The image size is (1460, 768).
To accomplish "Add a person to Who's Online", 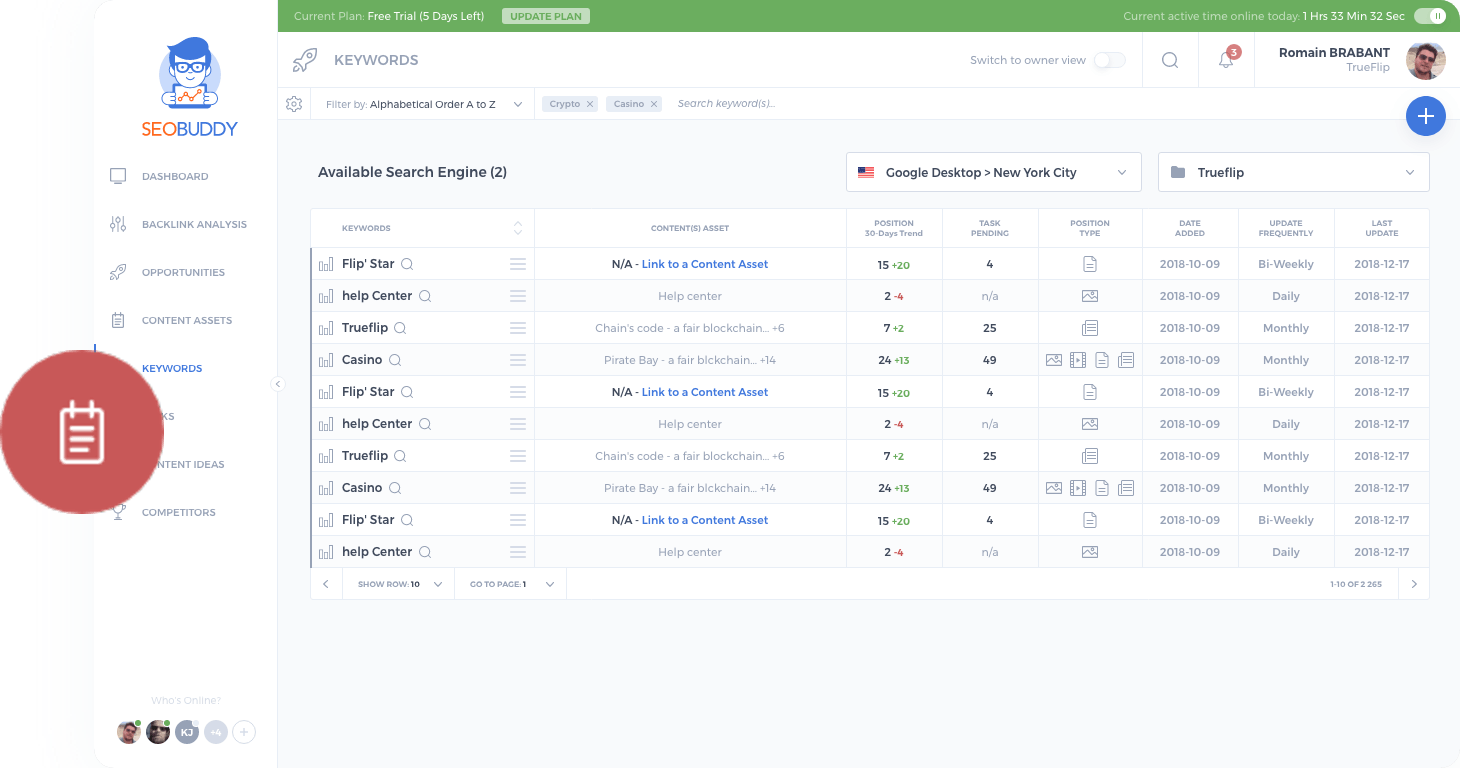I will click(x=244, y=732).
